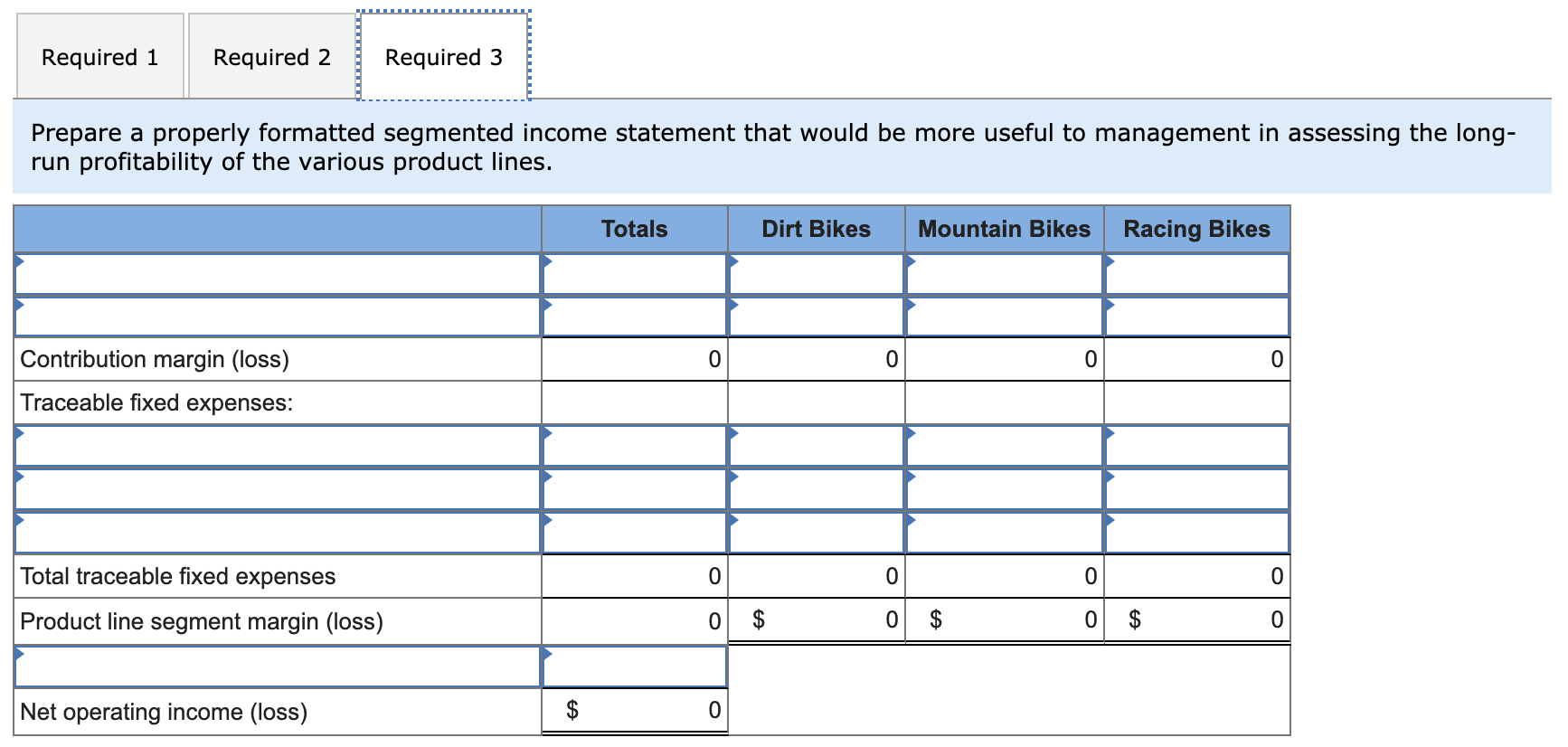Screen dimensions: 1568x747
Task: Select Dirt Bikes cell directly above Total traceable fixed expenses
Action: tap(817, 533)
